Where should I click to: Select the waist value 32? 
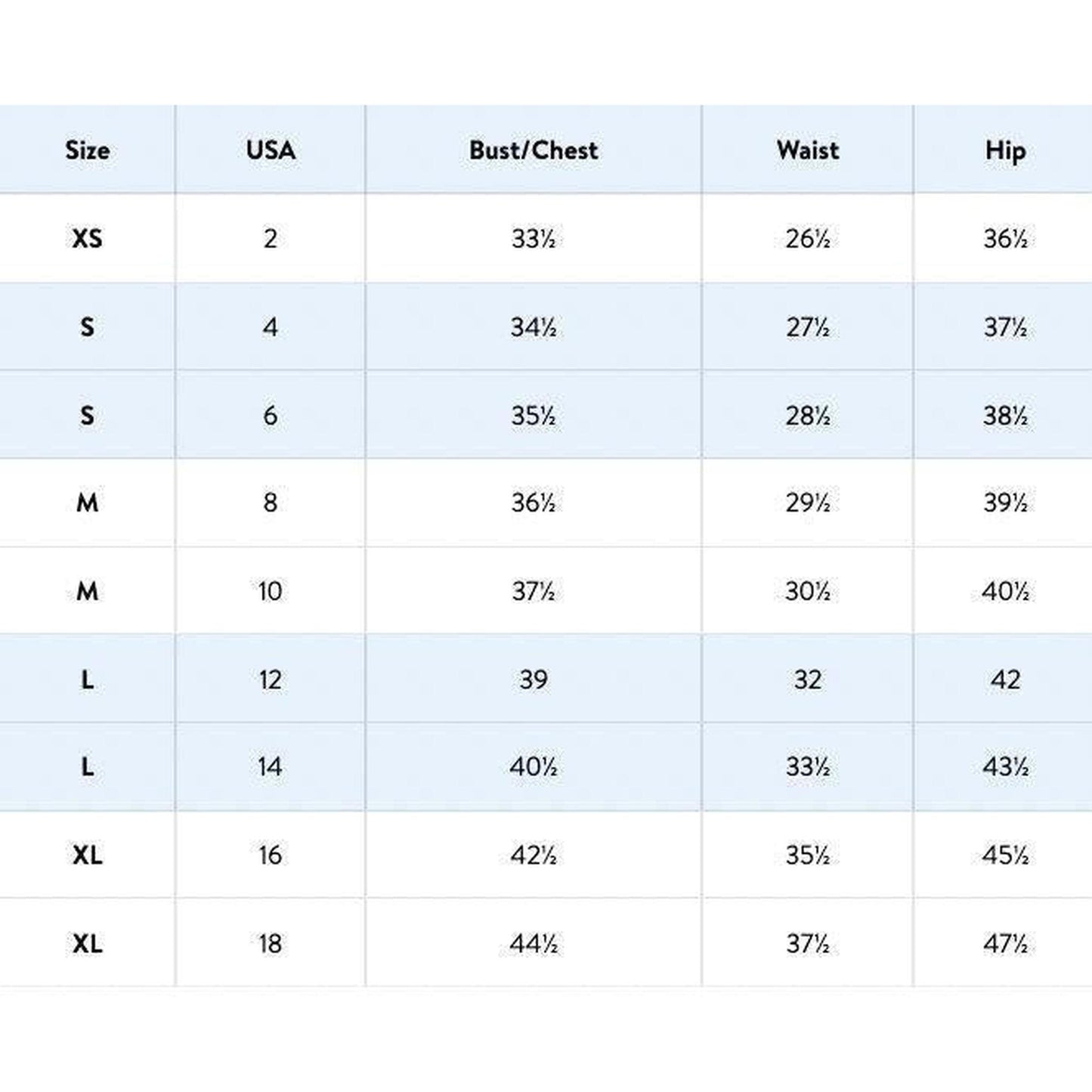(x=808, y=679)
